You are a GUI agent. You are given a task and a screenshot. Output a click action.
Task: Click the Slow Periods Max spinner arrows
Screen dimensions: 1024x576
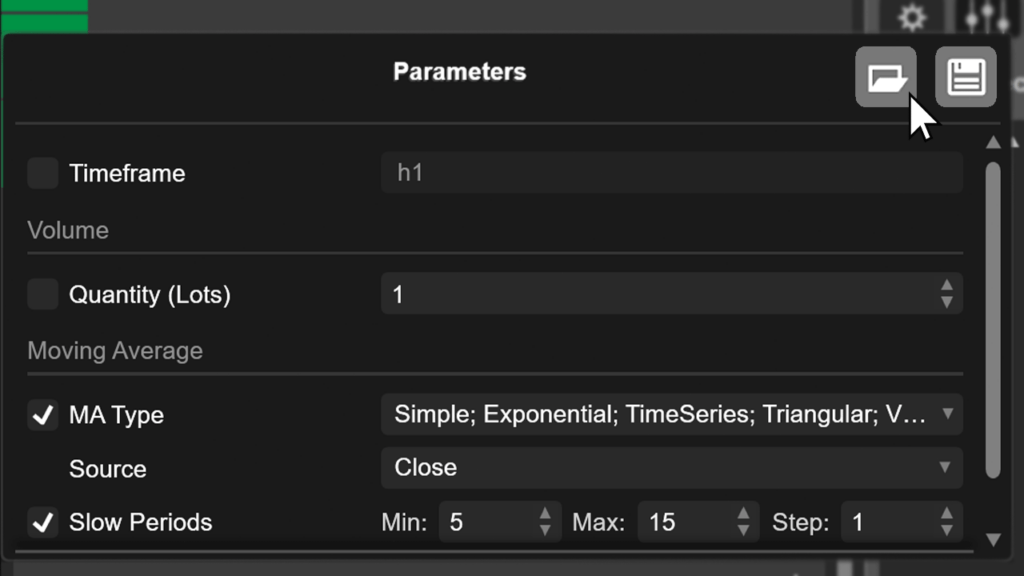743,522
